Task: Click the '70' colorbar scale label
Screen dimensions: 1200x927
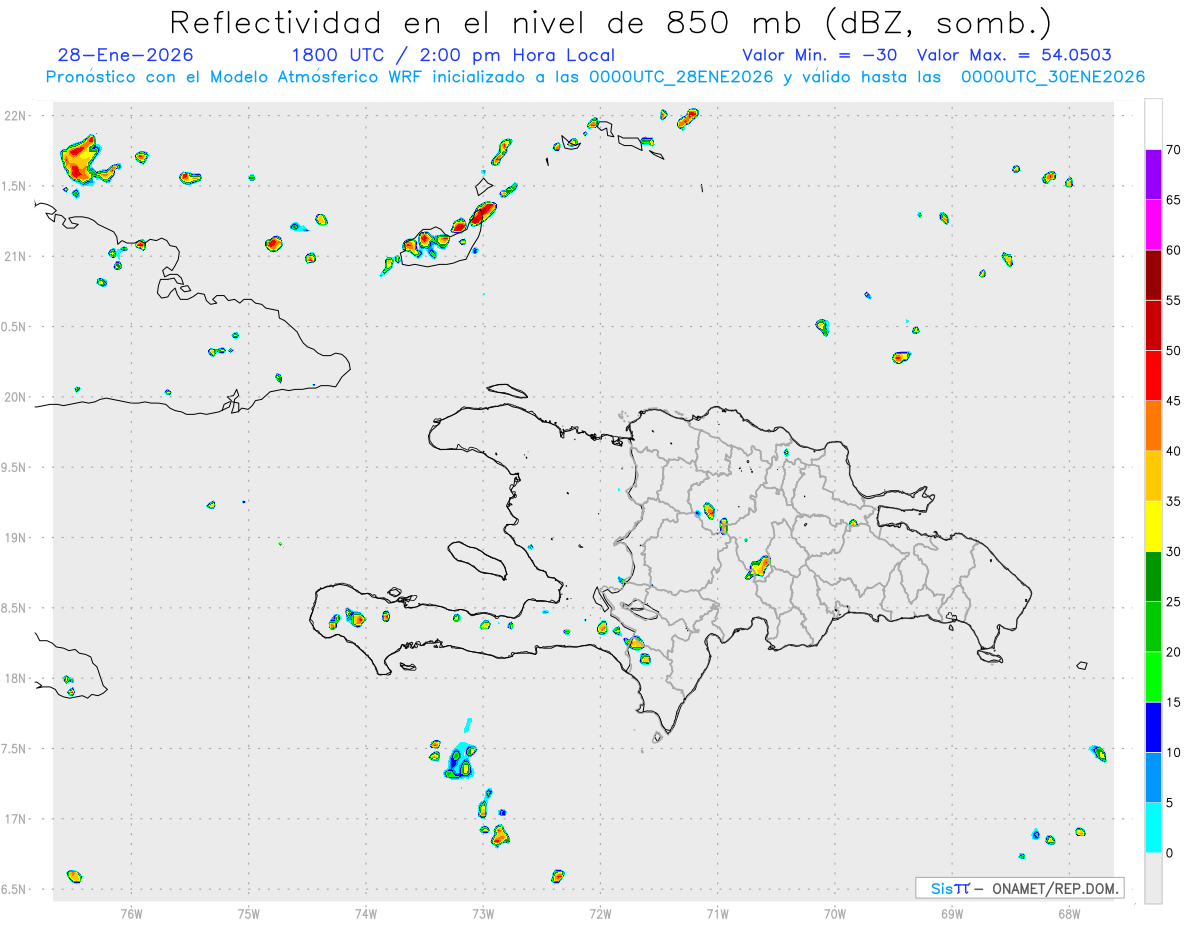Action: pos(1173,150)
